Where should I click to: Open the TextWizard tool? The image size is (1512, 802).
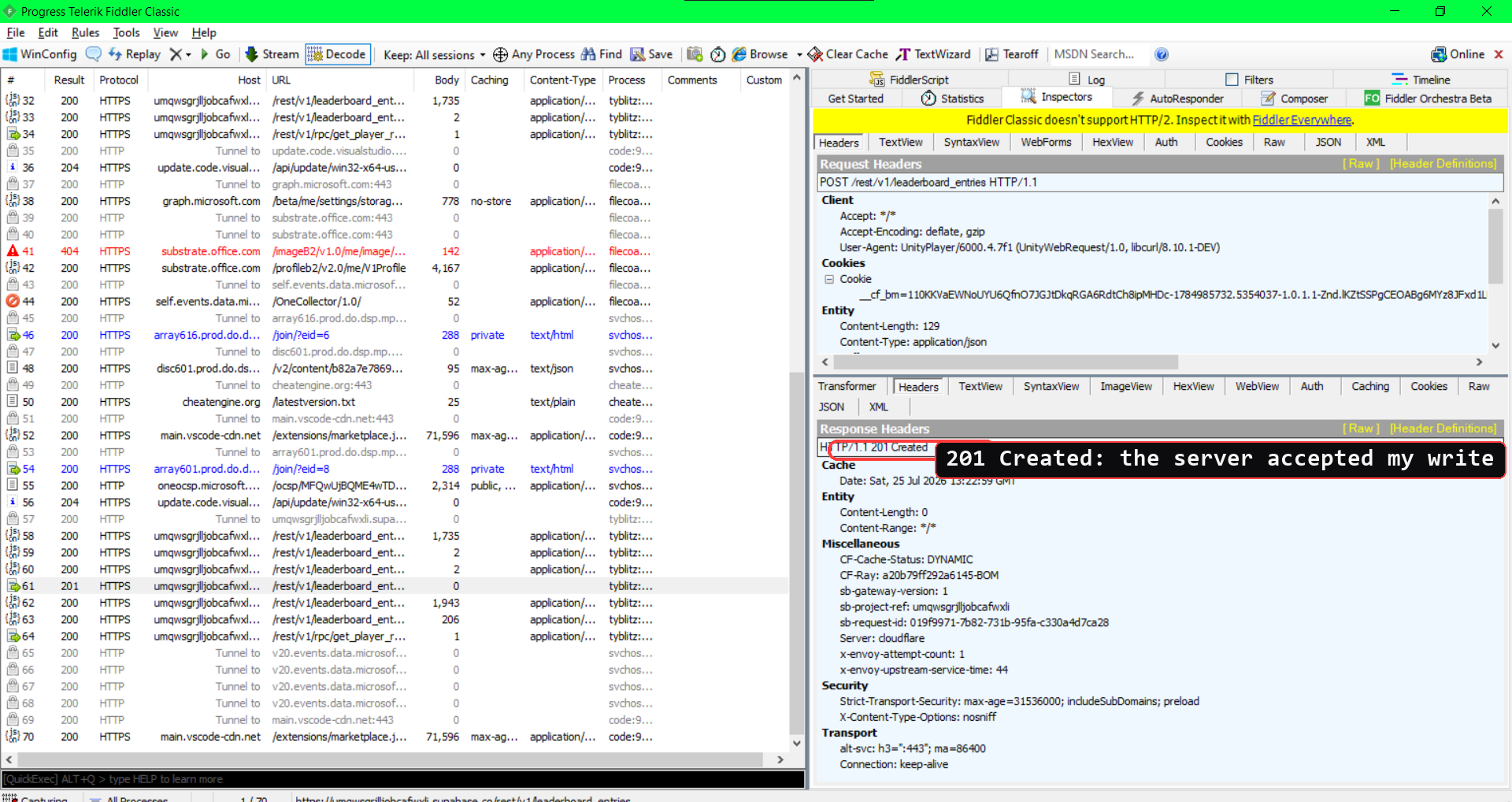[x=934, y=54]
